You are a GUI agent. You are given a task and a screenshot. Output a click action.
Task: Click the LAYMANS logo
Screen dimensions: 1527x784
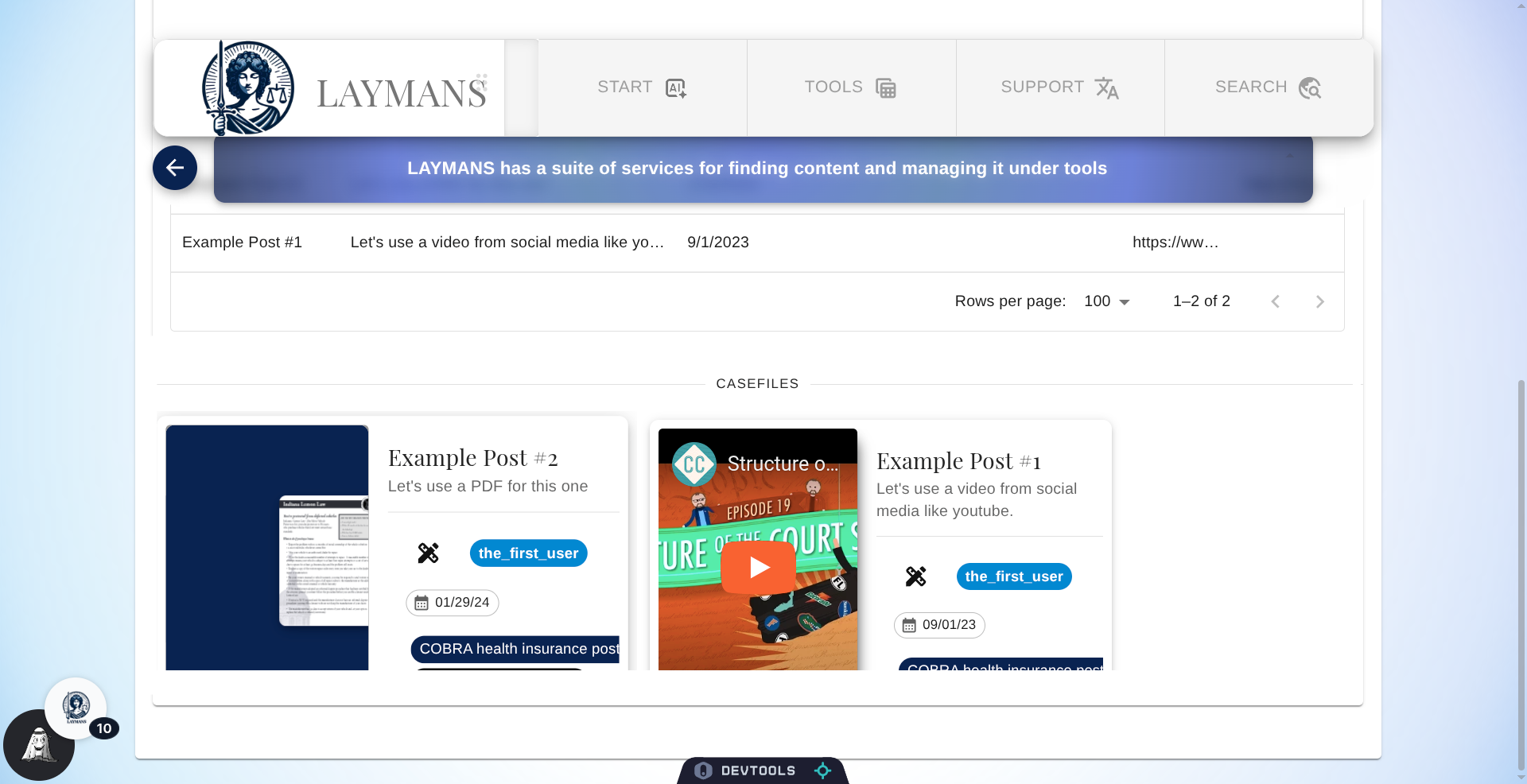pos(344,88)
